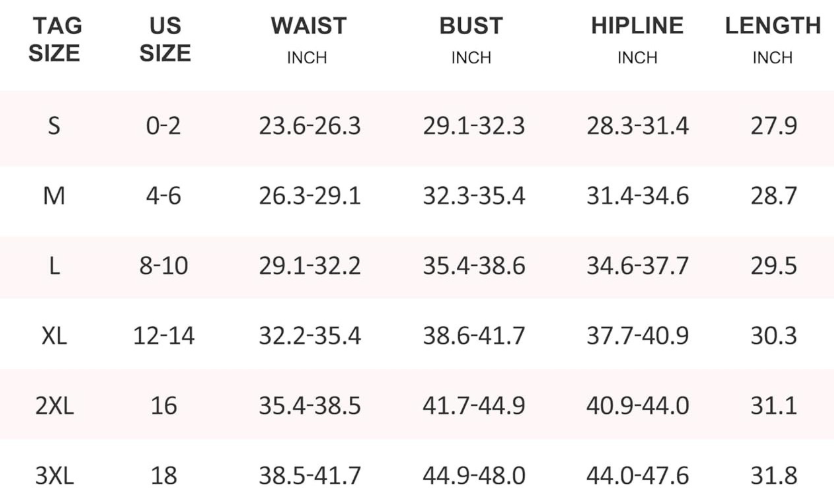This screenshot has width=834, height=498.
Task: Click the LENGTH column header
Action: 772,27
